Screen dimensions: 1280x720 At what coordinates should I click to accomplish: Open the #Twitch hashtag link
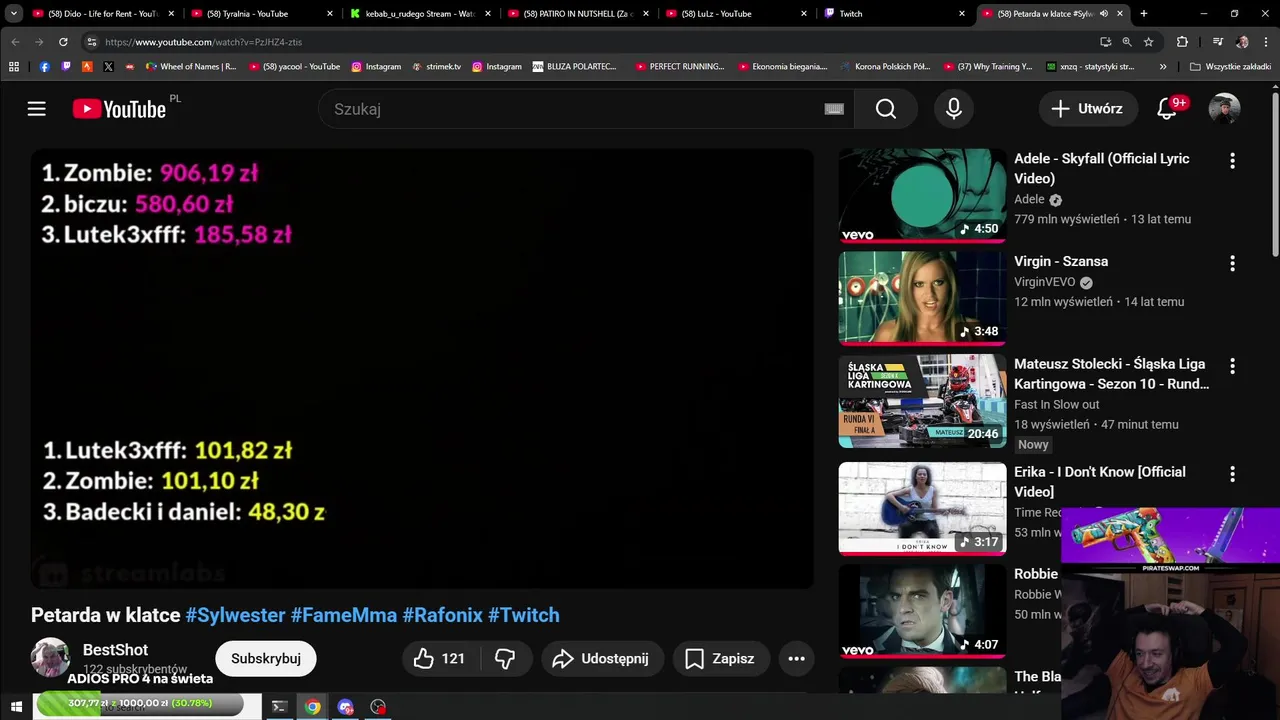point(524,615)
